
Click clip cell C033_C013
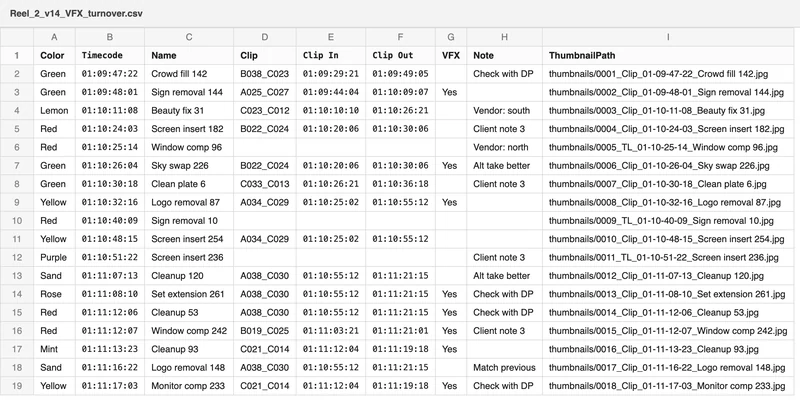pyautogui.click(x=264, y=184)
